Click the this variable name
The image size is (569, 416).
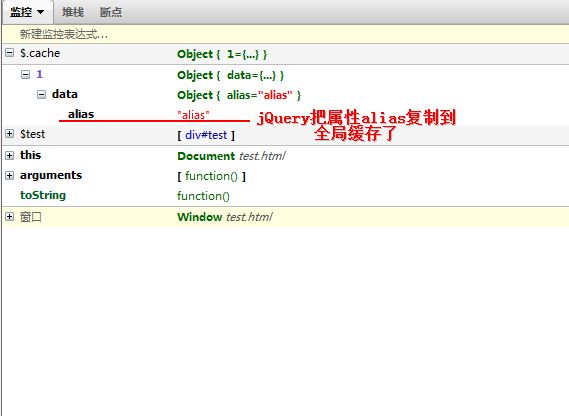pos(30,155)
